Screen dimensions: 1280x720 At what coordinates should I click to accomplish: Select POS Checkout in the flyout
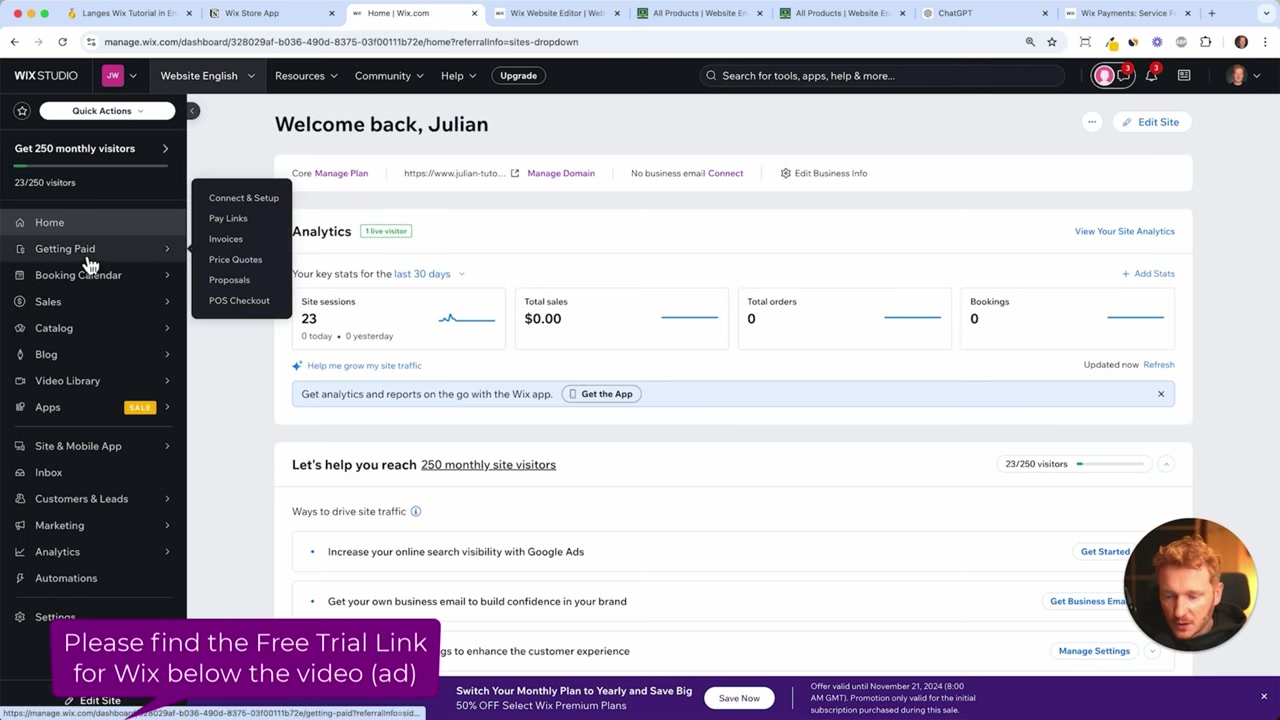click(x=239, y=300)
